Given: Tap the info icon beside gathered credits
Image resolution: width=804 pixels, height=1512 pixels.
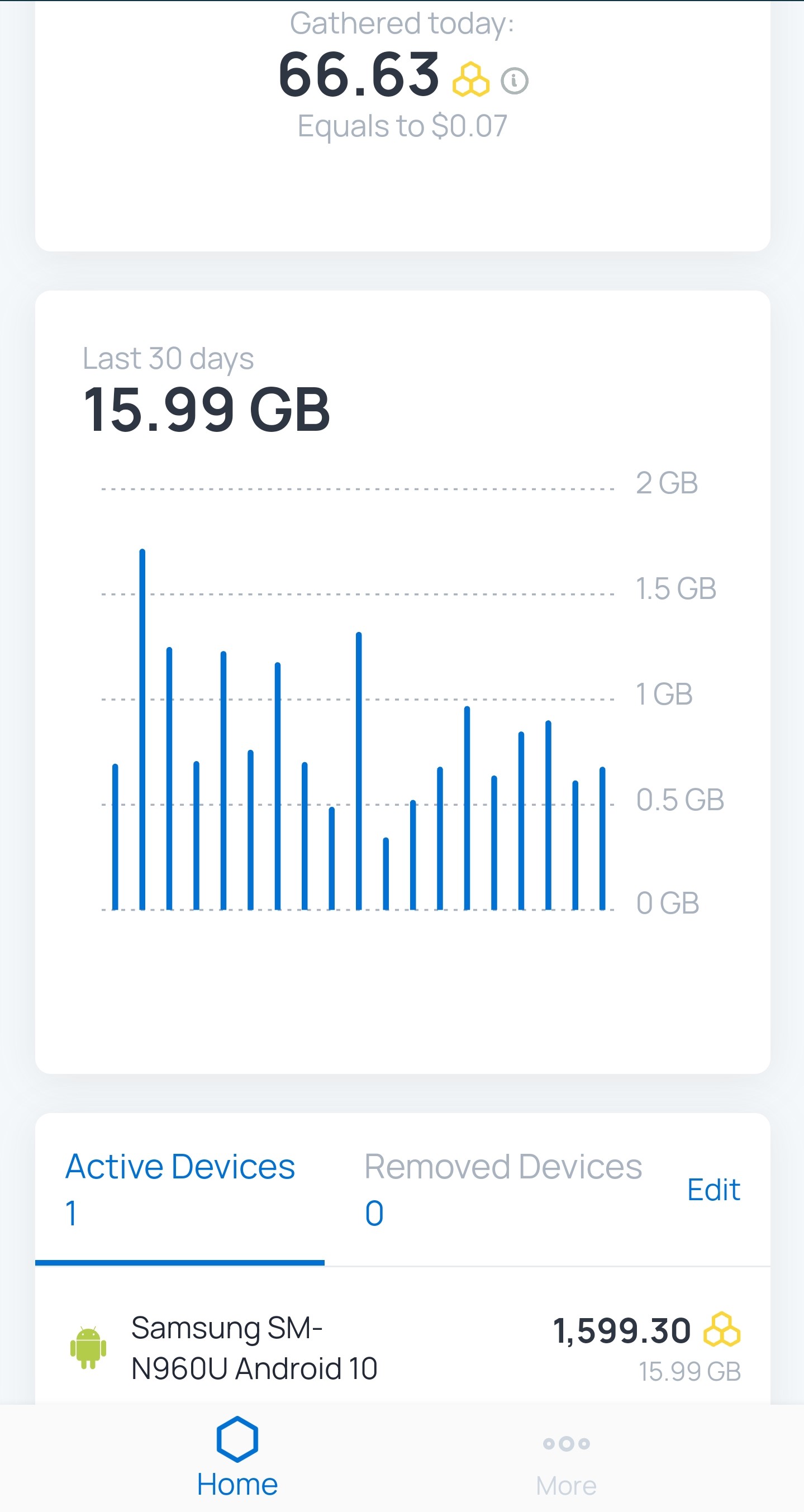Looking at the screenshot, I should tap(514, 80).
